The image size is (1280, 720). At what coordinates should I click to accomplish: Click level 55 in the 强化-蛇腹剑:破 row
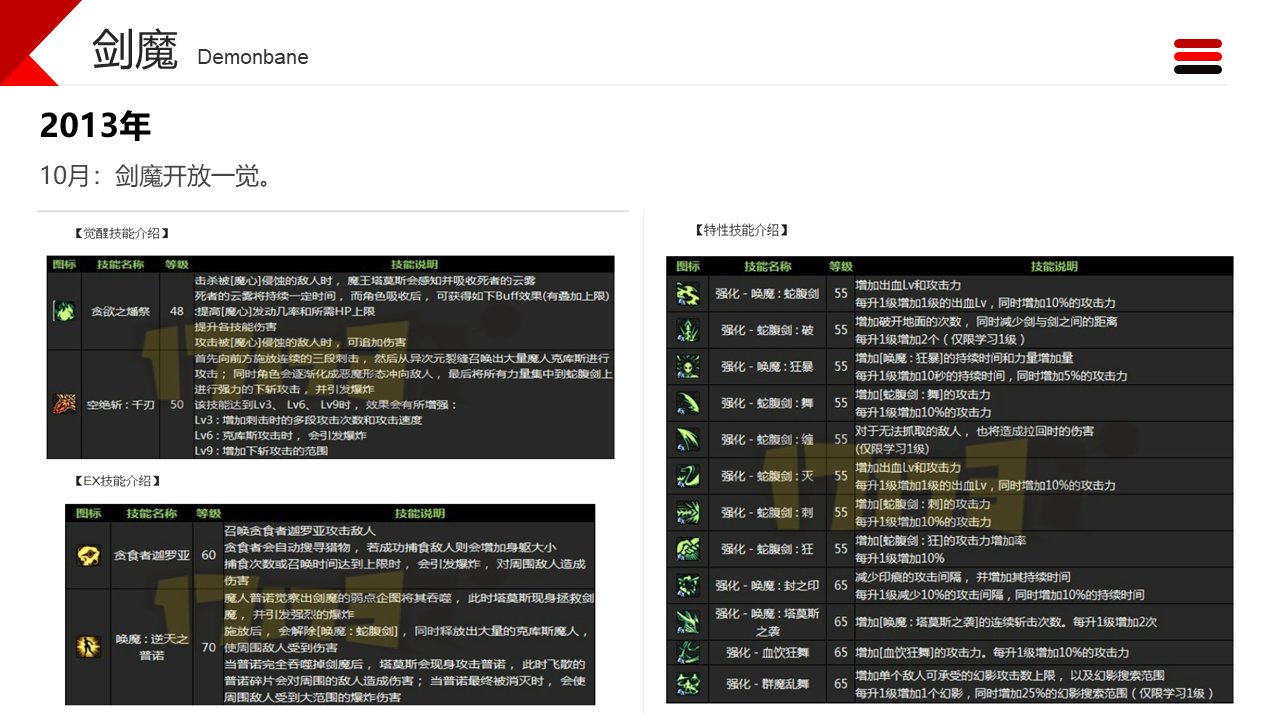tap(841, 330)
